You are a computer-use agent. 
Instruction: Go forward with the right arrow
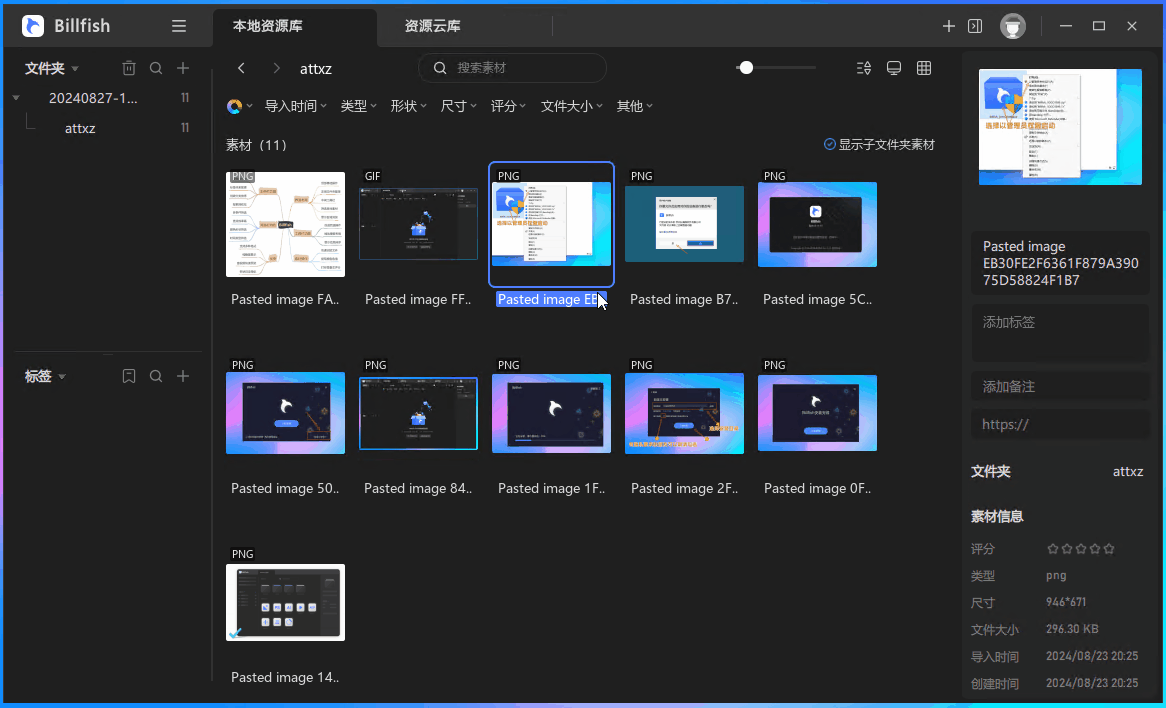pos(277,68)
